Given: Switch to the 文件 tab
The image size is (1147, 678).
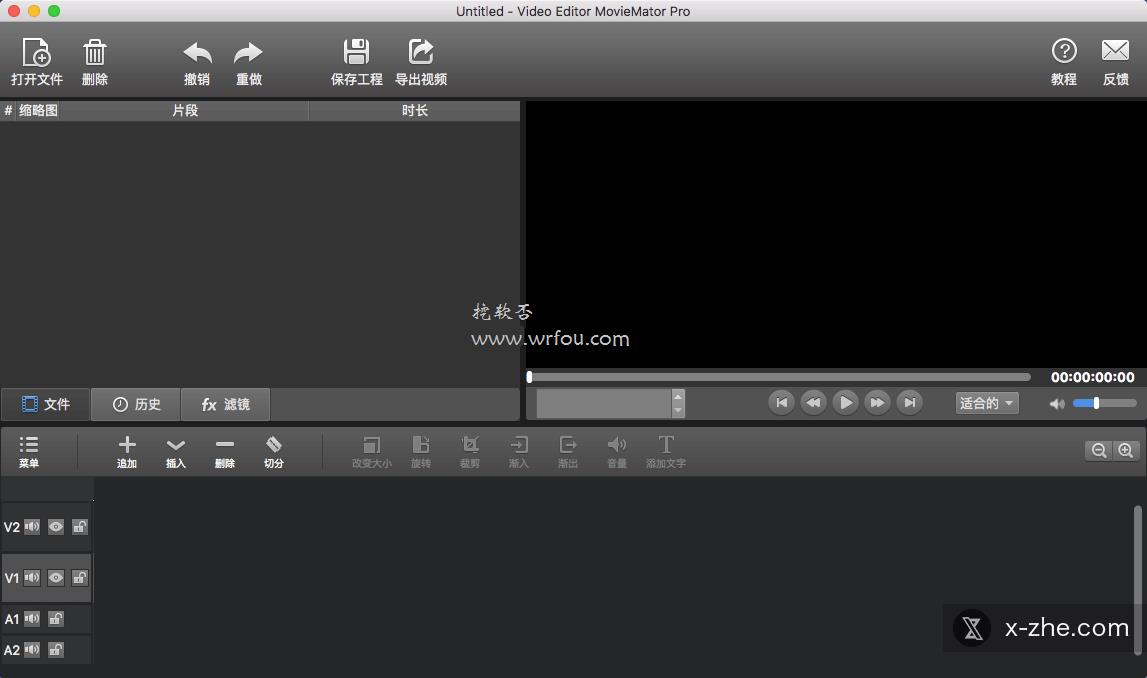Looking at the screenshot, I should click(x=45, y=404).
